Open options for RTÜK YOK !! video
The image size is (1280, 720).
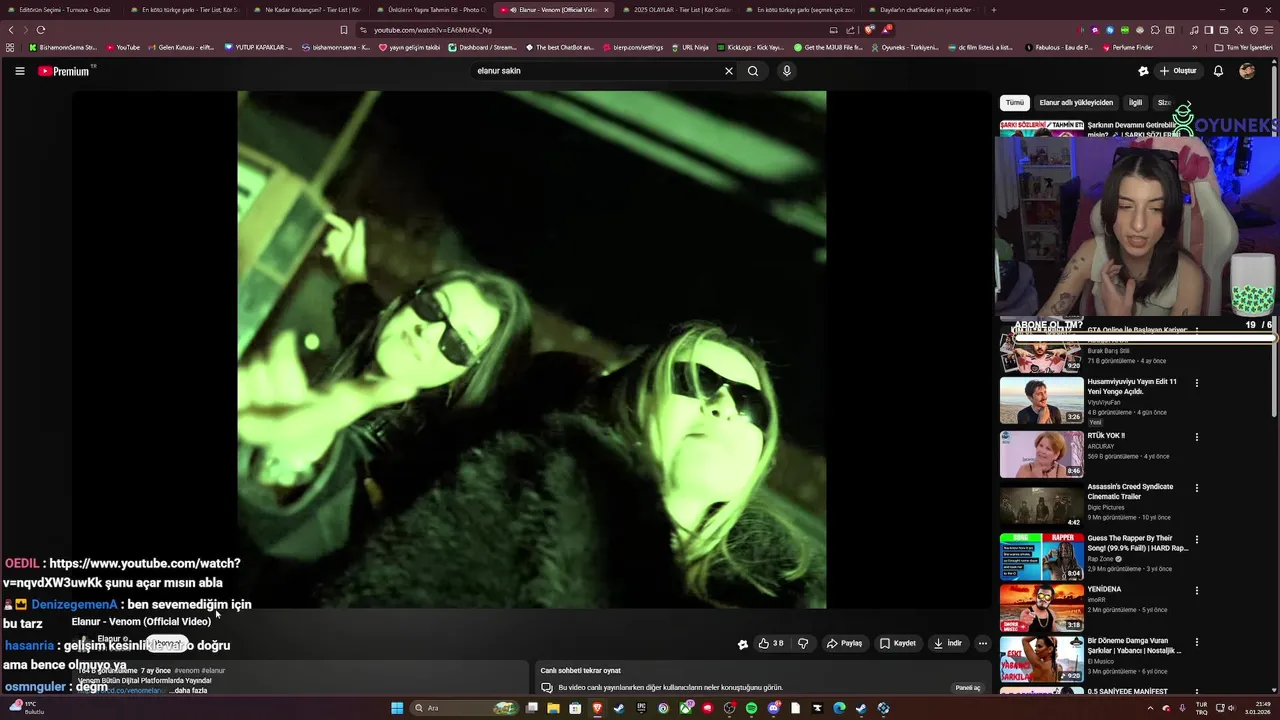click(x=1196, y=437)
